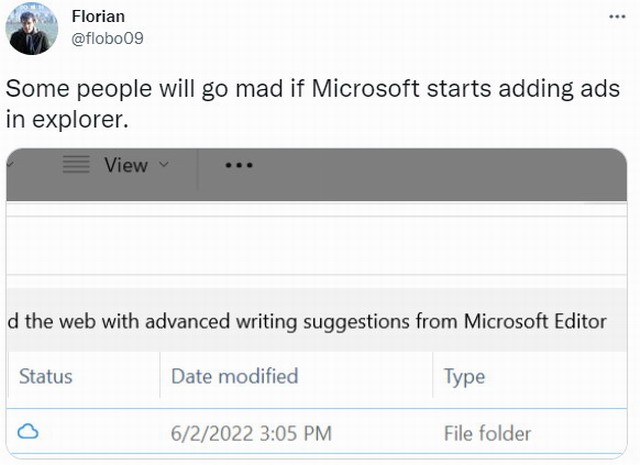Click Explorer's See more ellipsis button
This screenshot has height=465, width=640.
[239, 166]
